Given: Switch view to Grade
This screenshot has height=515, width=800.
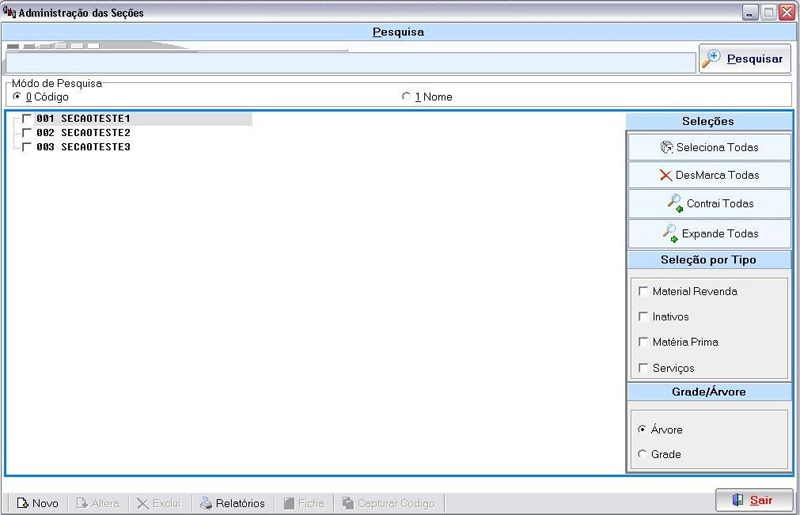Looking at the screenshot, I should click(x=642, y=455).
